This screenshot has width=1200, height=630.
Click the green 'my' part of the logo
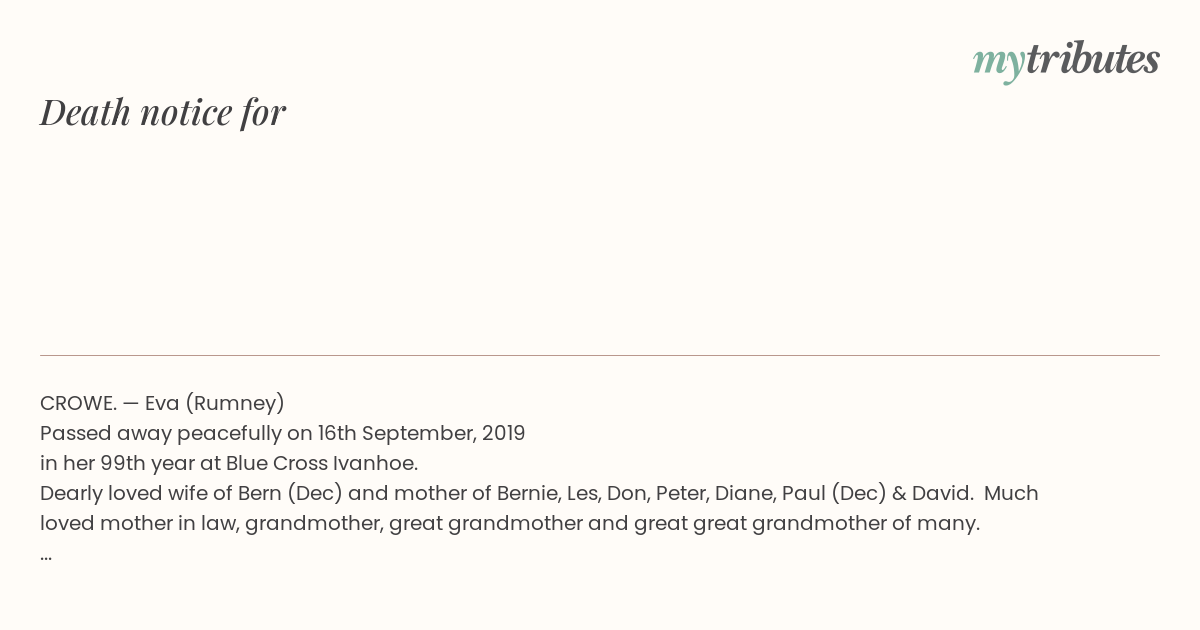pos(998,65)
